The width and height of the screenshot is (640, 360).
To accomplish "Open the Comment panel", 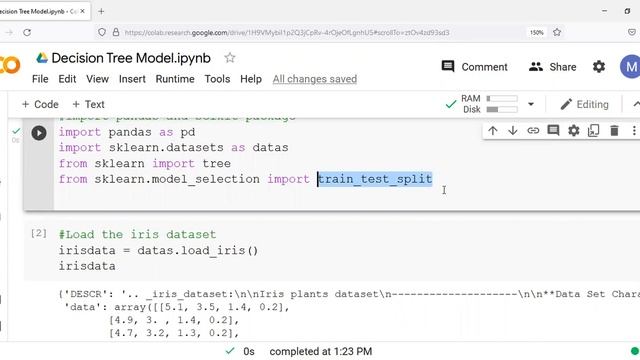I will tap(474, 67).
